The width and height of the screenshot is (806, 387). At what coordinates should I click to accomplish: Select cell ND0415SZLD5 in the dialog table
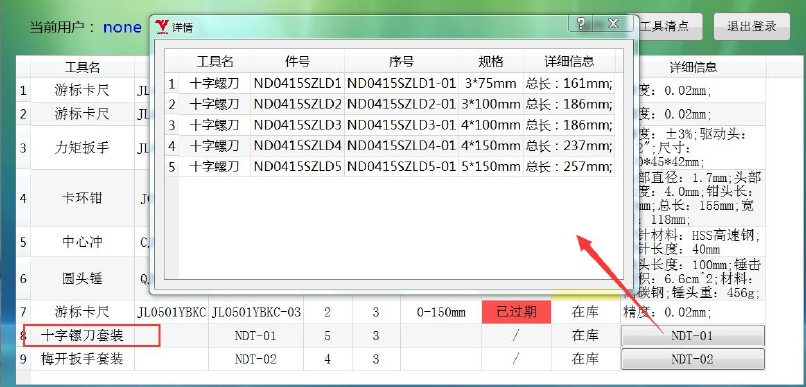(x=298, y=167)
